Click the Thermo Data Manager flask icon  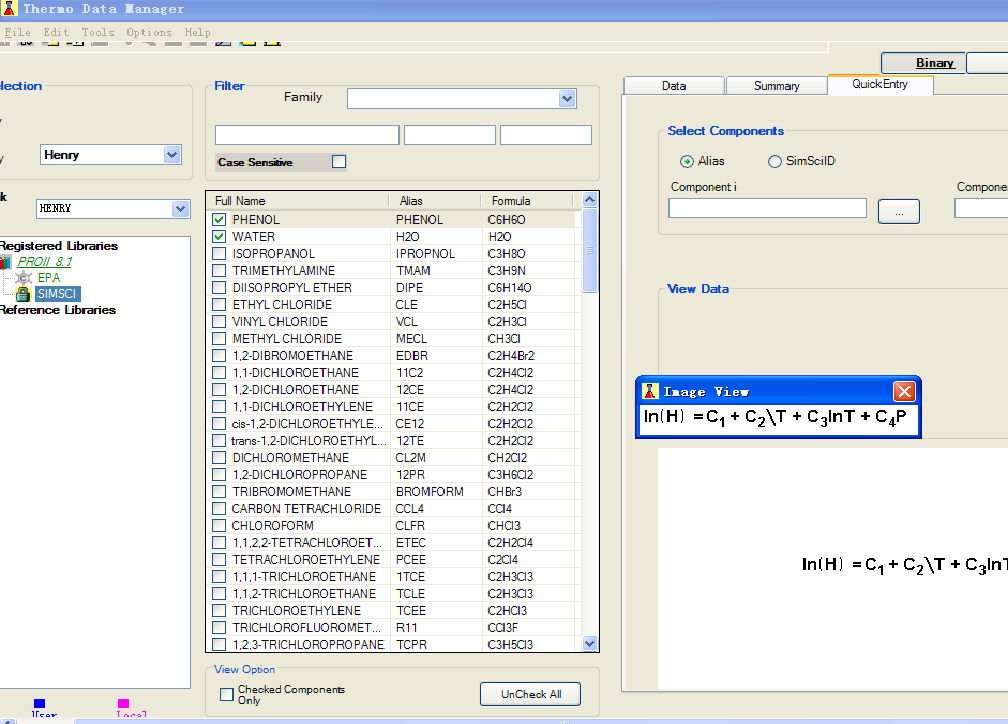point(8,9)
